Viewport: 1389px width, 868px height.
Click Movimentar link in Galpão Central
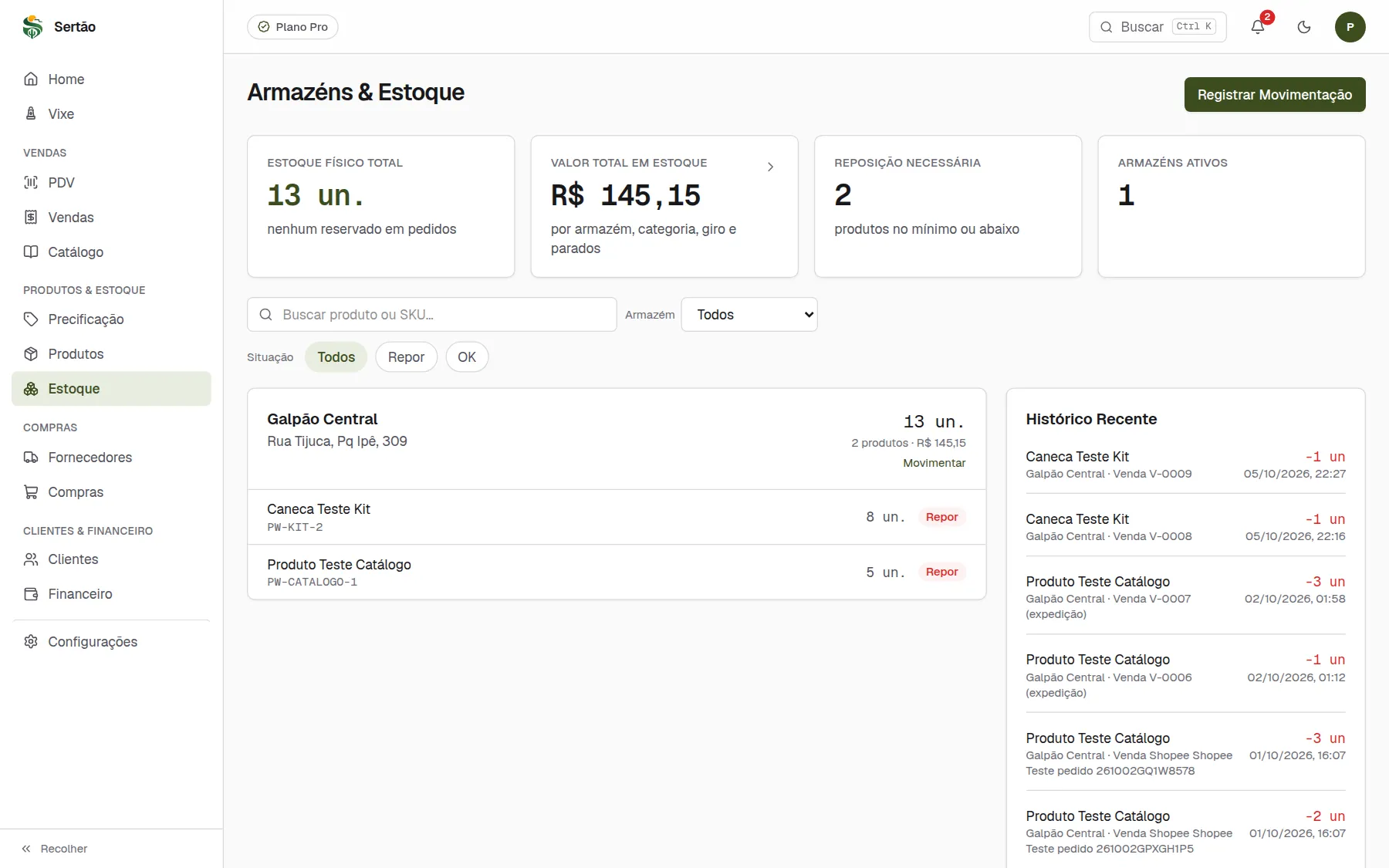934,463
